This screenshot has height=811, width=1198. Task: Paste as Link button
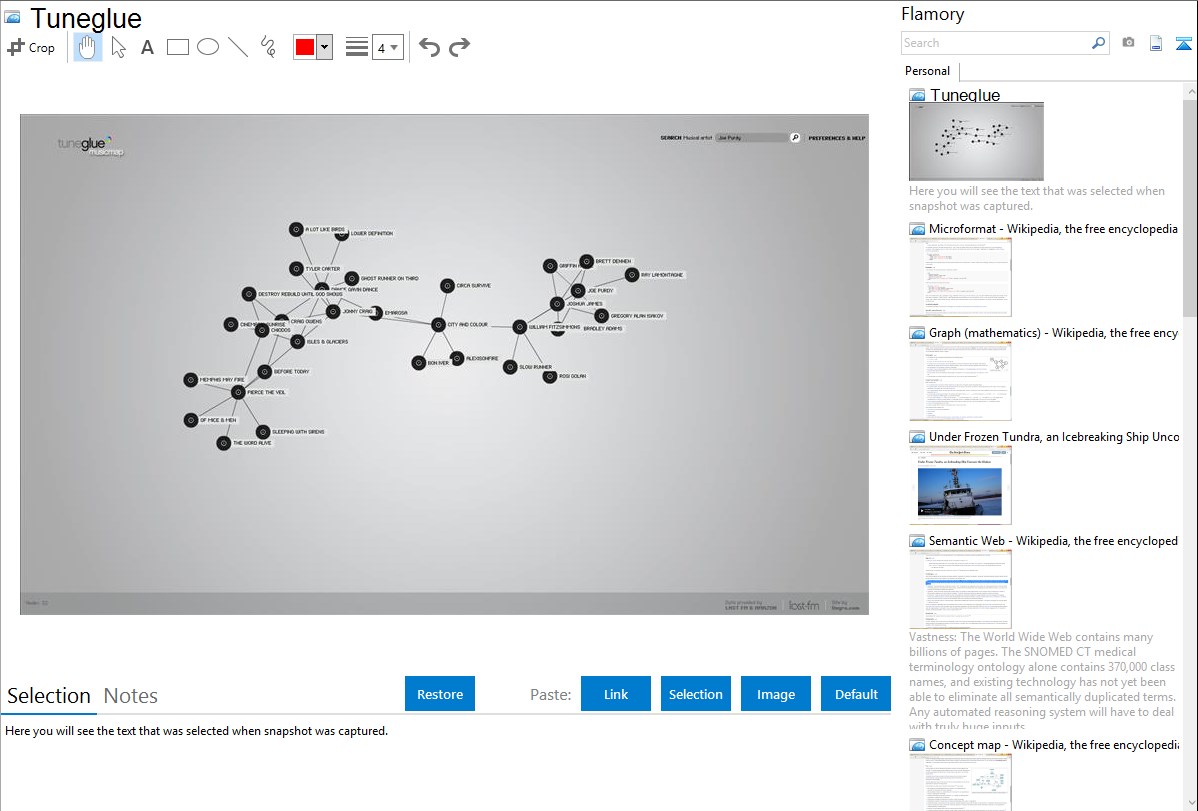(616, 694)
